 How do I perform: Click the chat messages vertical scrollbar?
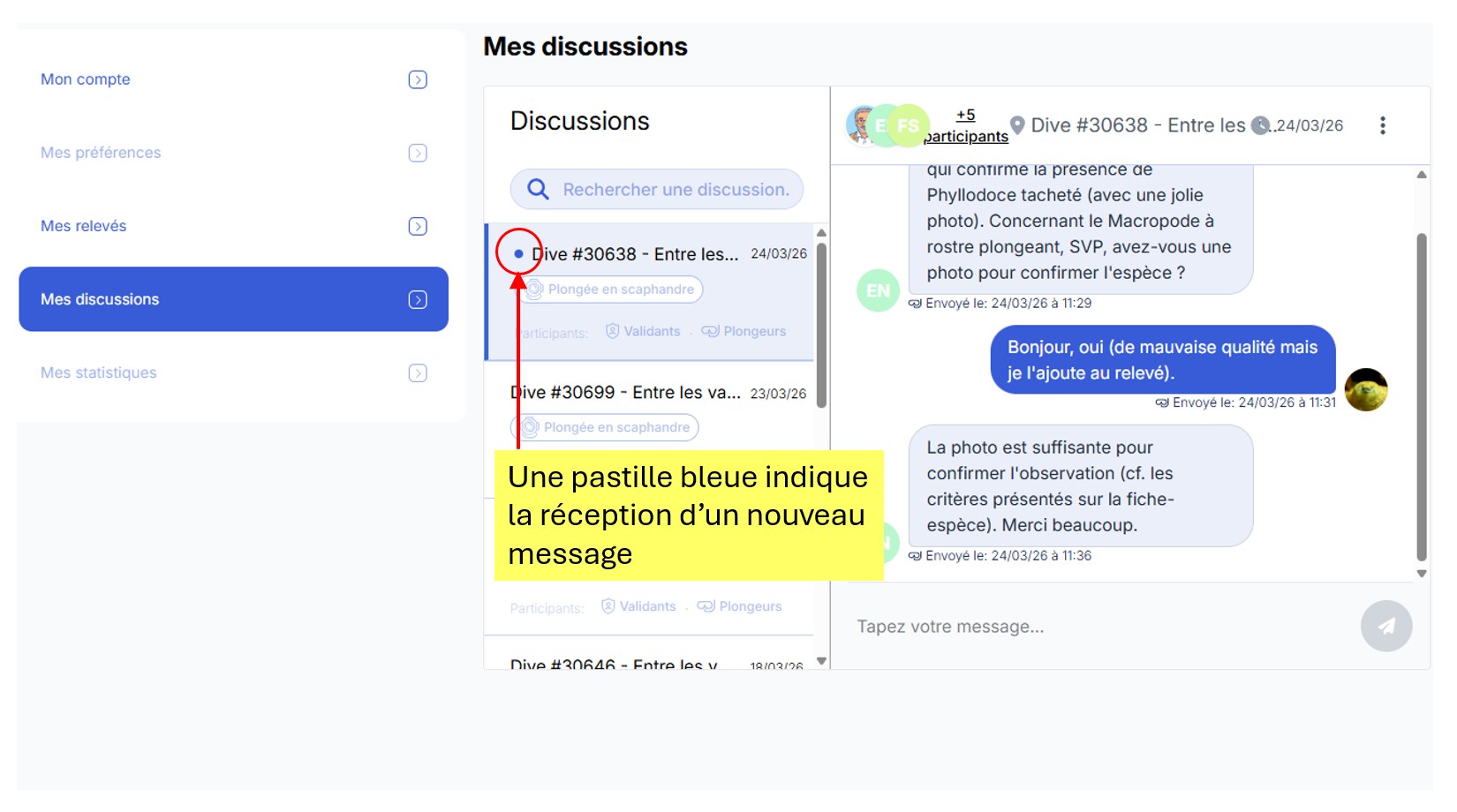1421,397
